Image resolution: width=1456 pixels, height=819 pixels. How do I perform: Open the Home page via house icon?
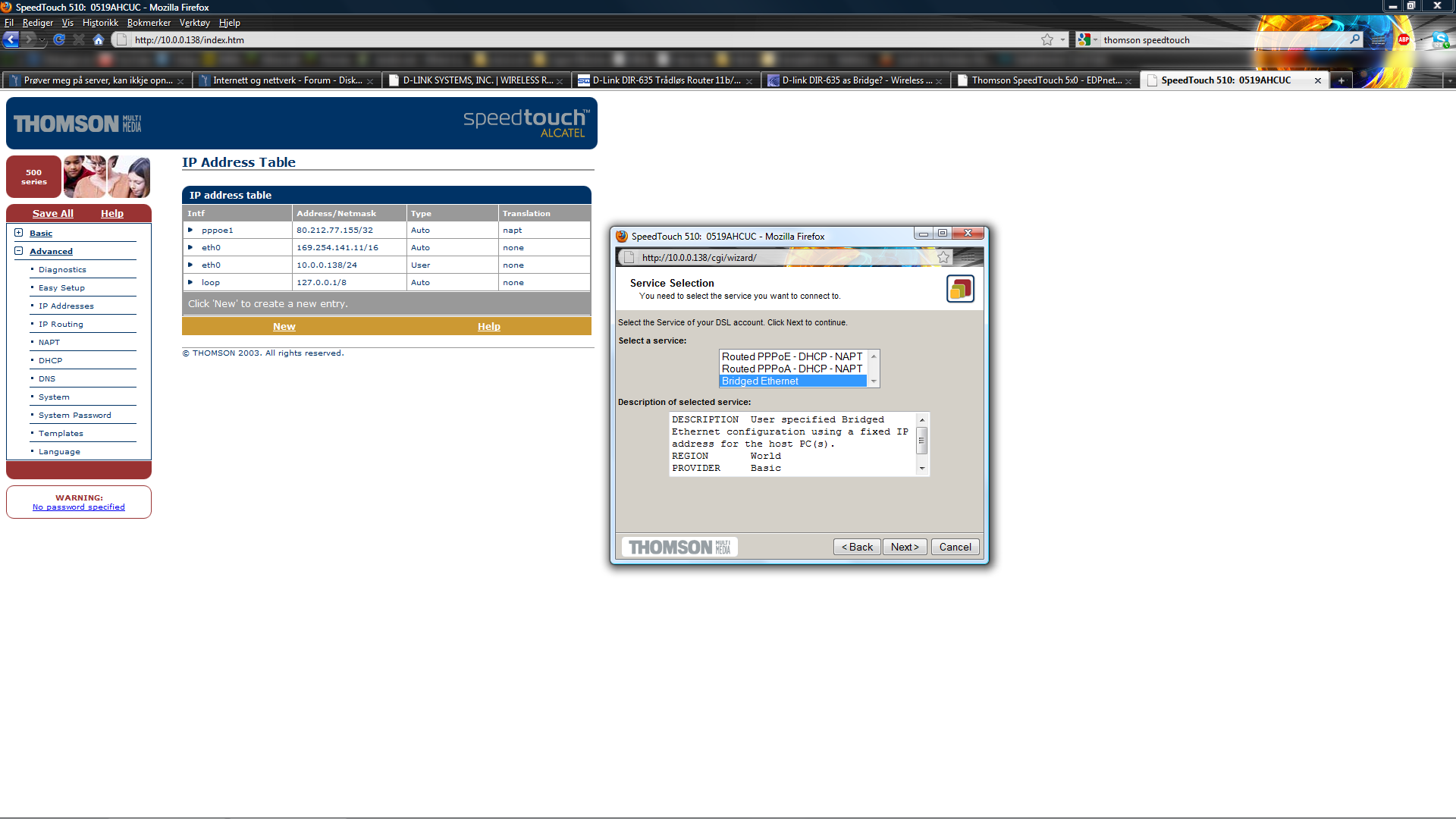pos(99,39)
